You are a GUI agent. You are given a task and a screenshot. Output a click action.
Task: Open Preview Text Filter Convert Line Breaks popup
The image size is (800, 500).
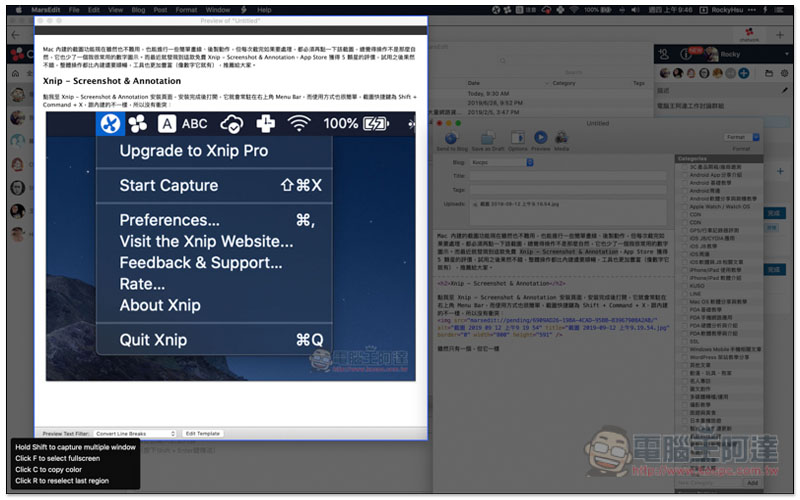click(135, 434)
